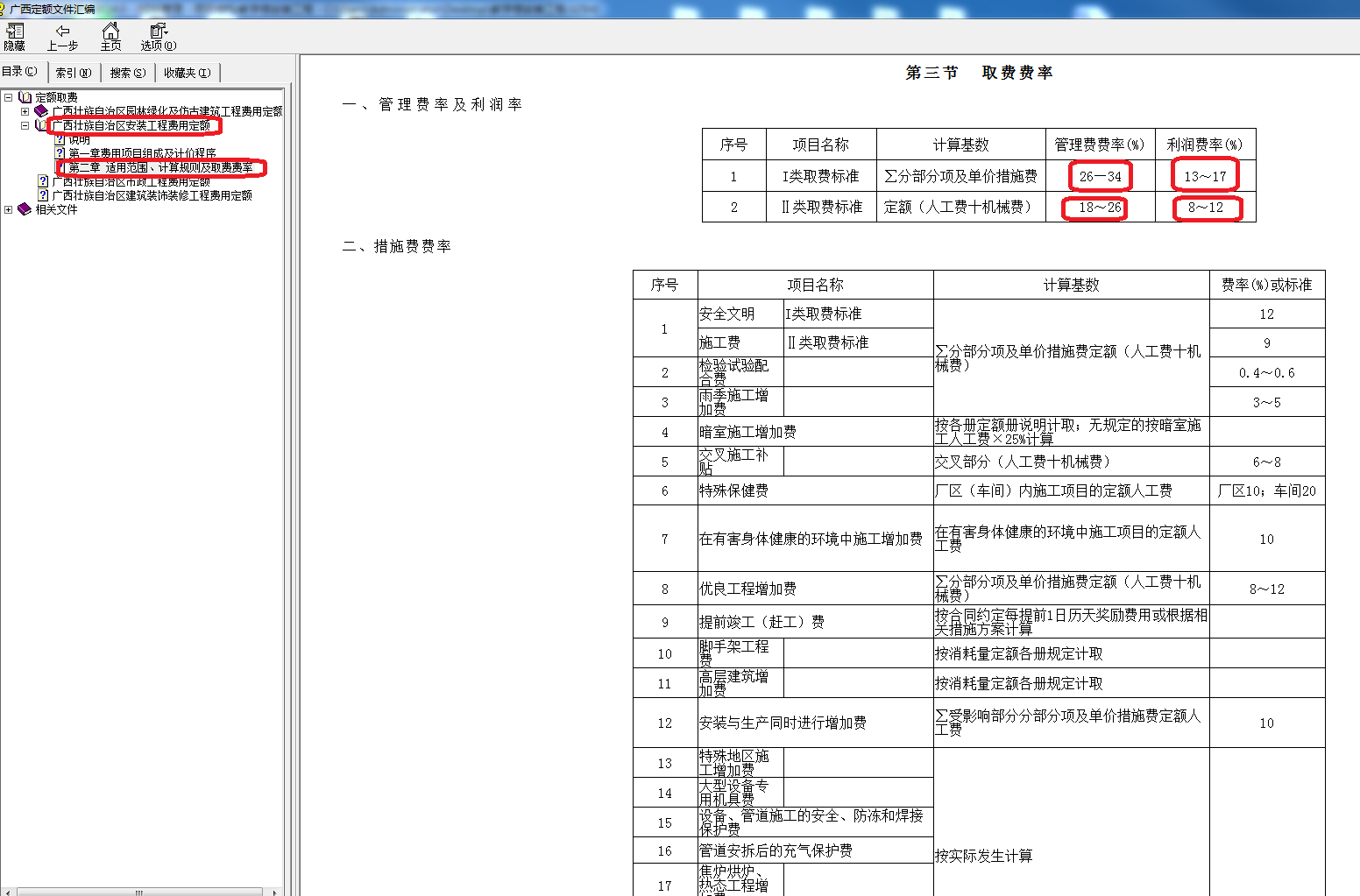Image resolution: width=1360 pixels, height=896 pixels.
Task: Click the question-page icon beside 说明
Action: tap(60, 139)
